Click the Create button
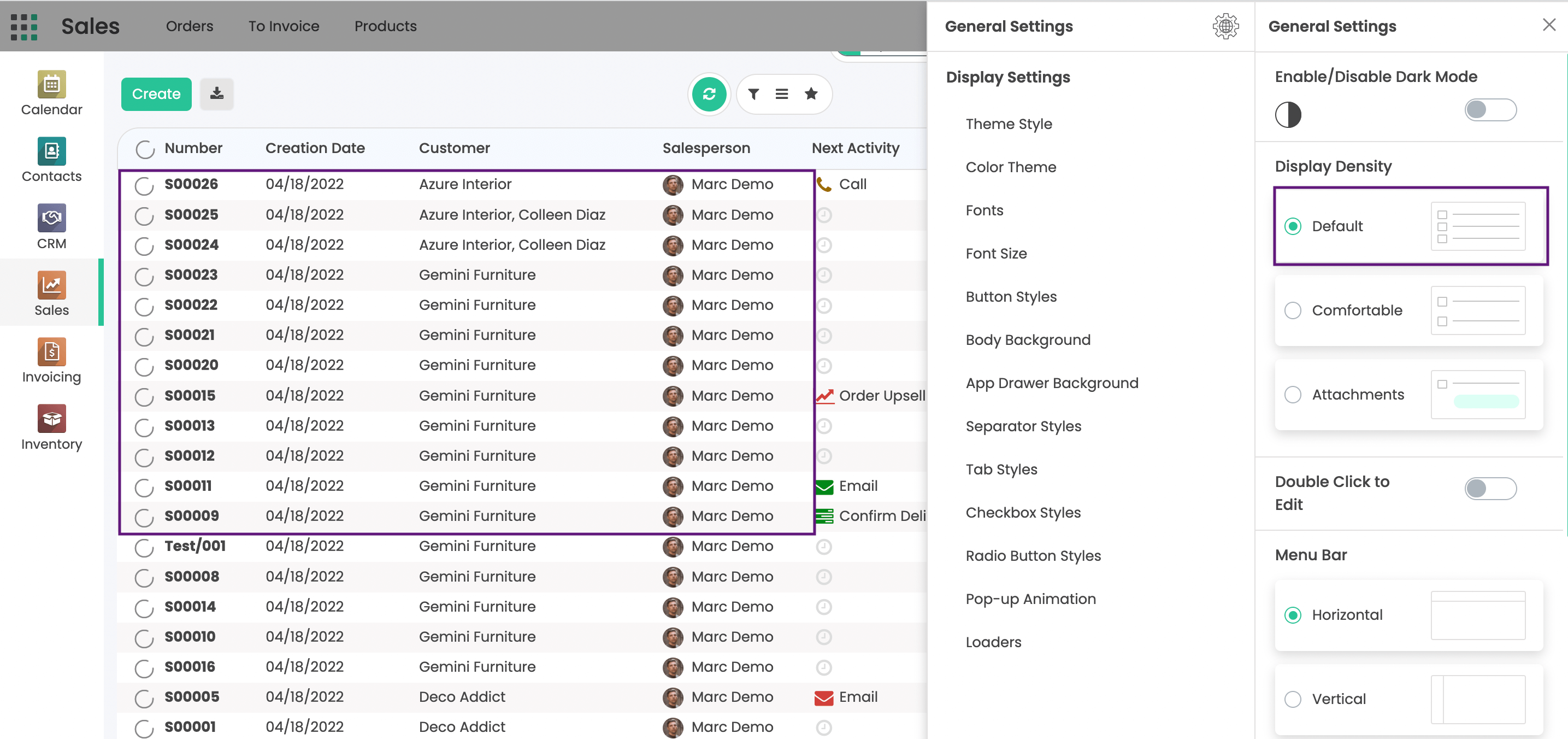The width and height of the screenshot is (1568, 739). pyautogui.click(x=156, y=94)
